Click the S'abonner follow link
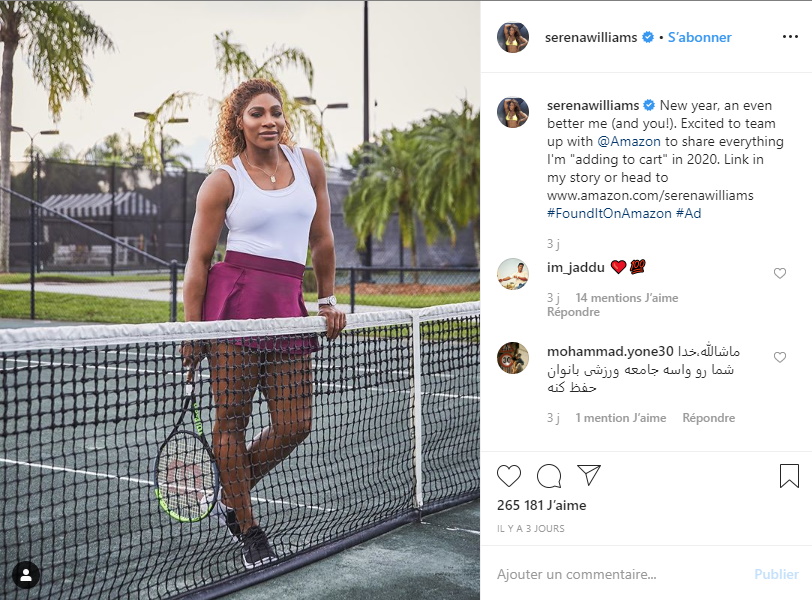 pyautogui.click(x=699, y=37)
